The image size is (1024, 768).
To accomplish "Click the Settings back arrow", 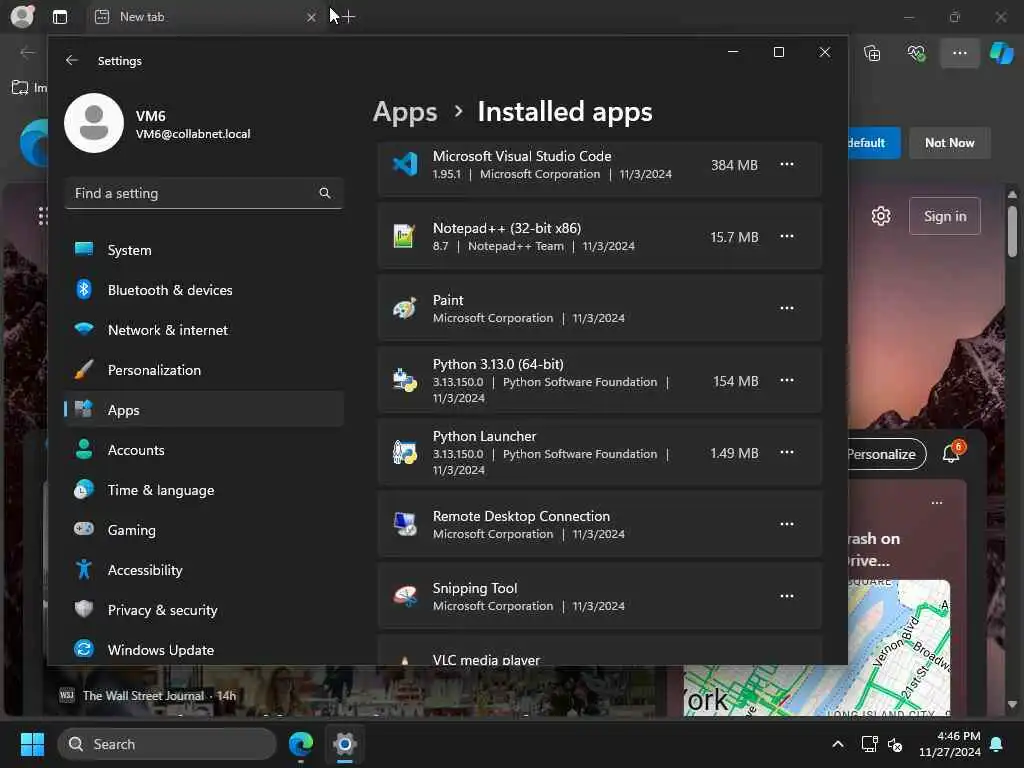I will [72, 60].
